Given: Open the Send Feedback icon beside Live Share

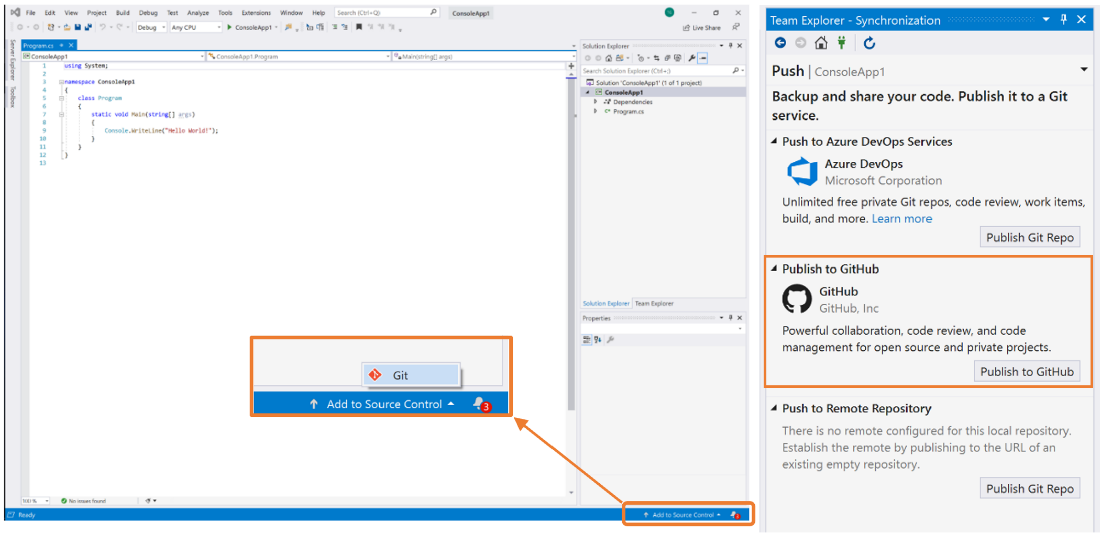Looking at the screenshot, I should pos(735,27).
